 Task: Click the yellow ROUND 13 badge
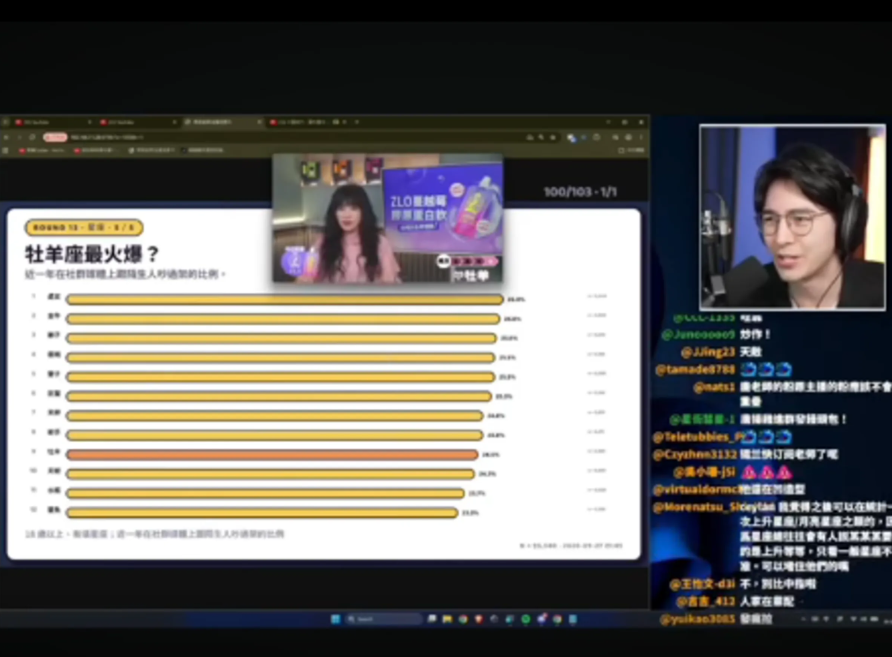[x=84, y=228]
